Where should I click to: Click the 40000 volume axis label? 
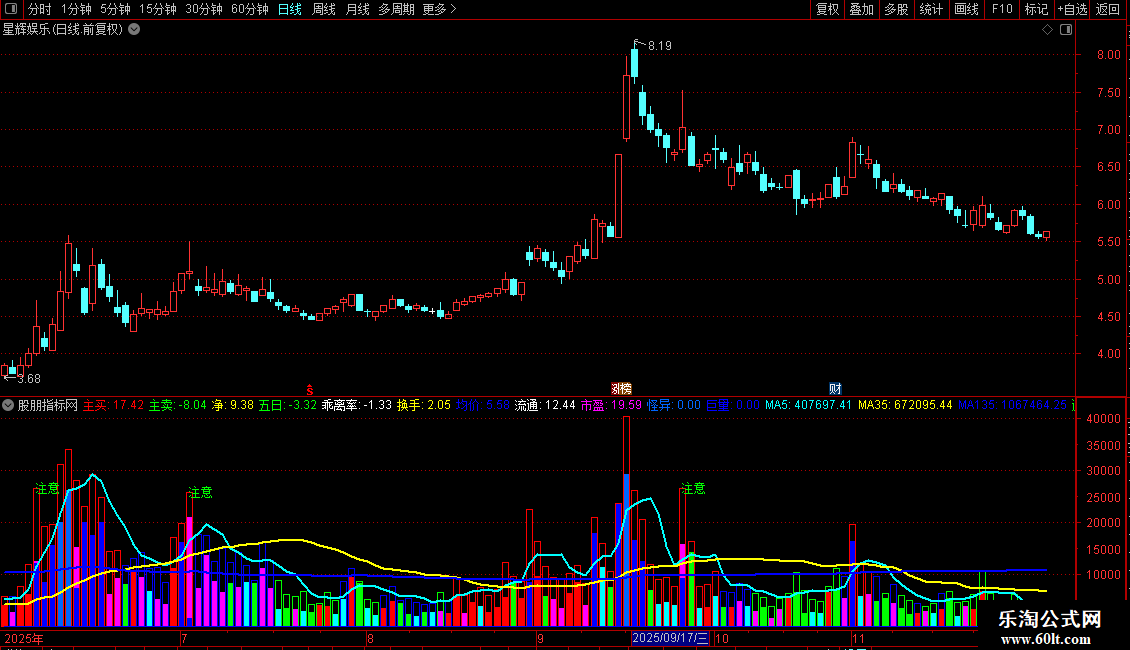[x=1104, y=419]
